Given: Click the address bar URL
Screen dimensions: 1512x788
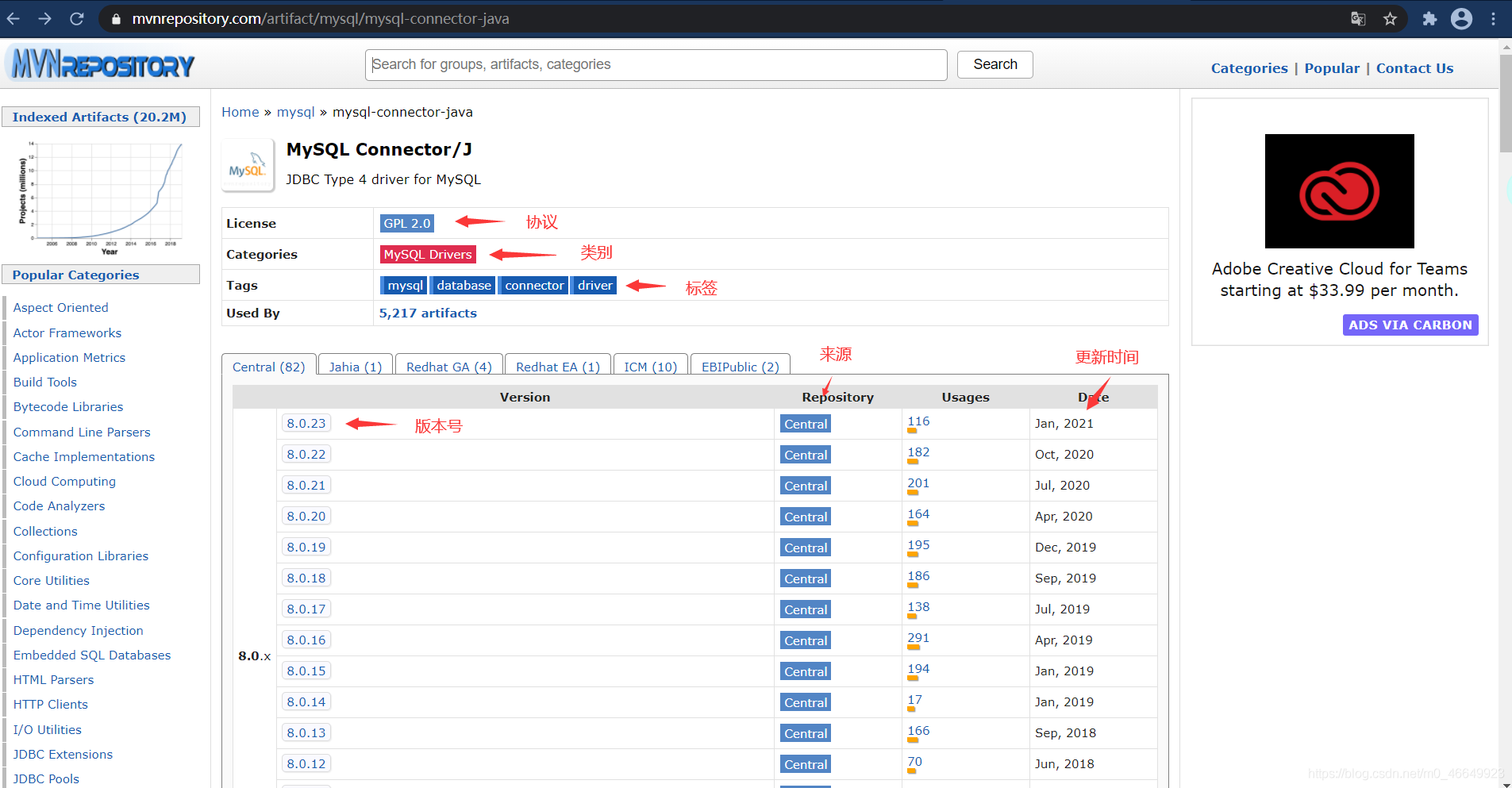Looking at the screenshot, I should tap(321, 18).
